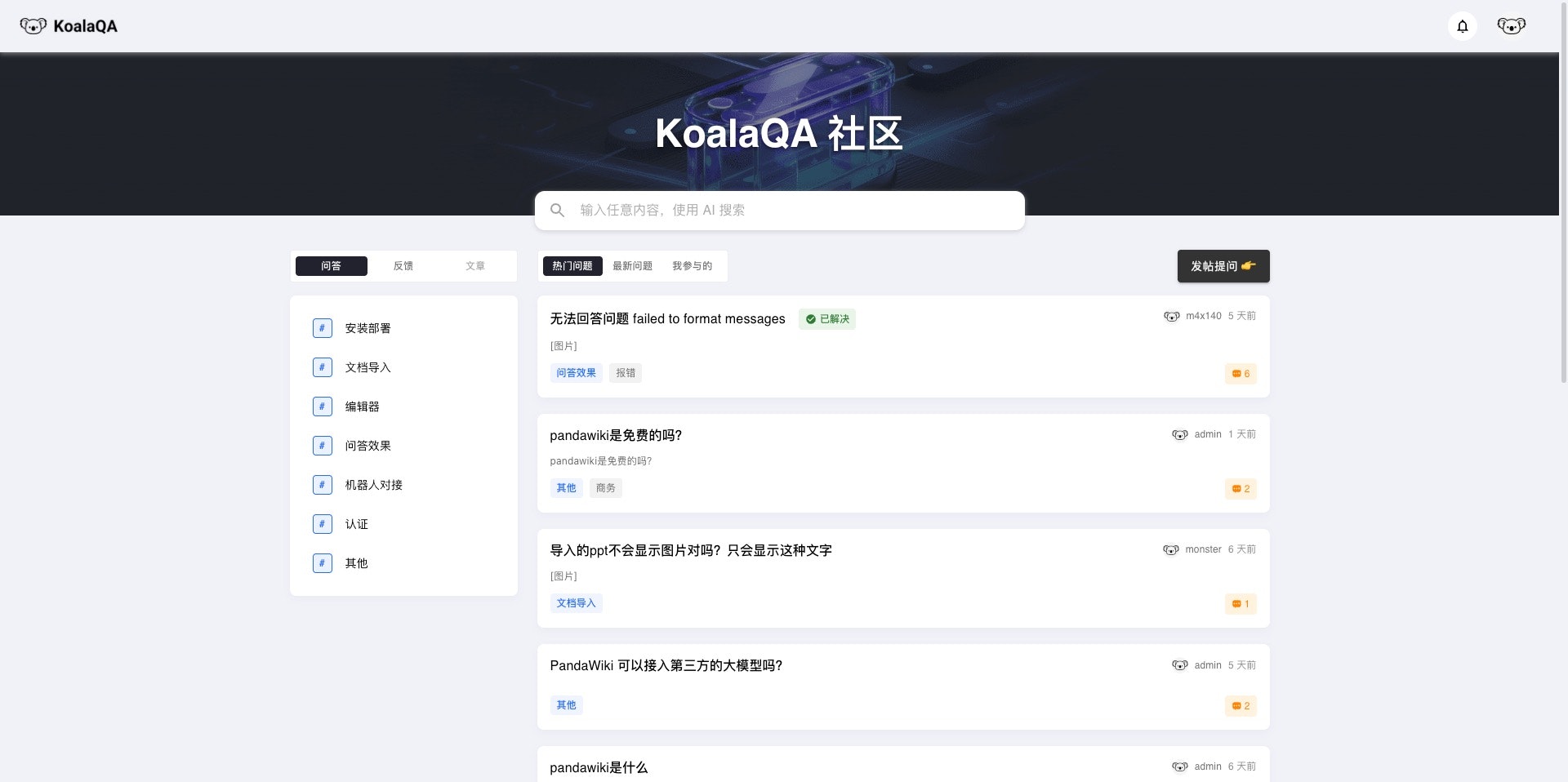Click the search magnifier icon

pos(557,210)
